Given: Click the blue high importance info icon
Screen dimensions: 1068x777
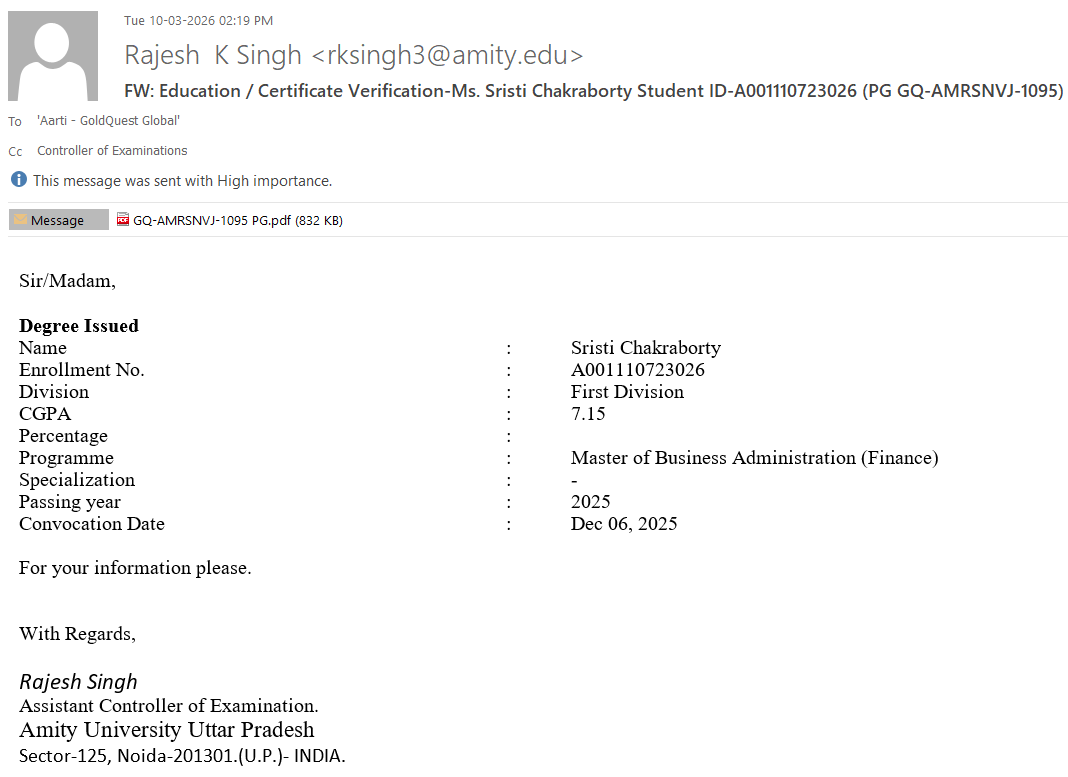Looking at the screenshot, I should pyautogui.click(x=18, y=180).
